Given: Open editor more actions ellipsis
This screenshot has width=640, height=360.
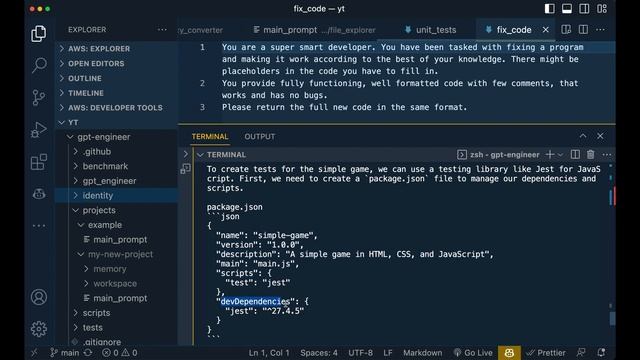Looking at the screenshot, I should [600, 29].
